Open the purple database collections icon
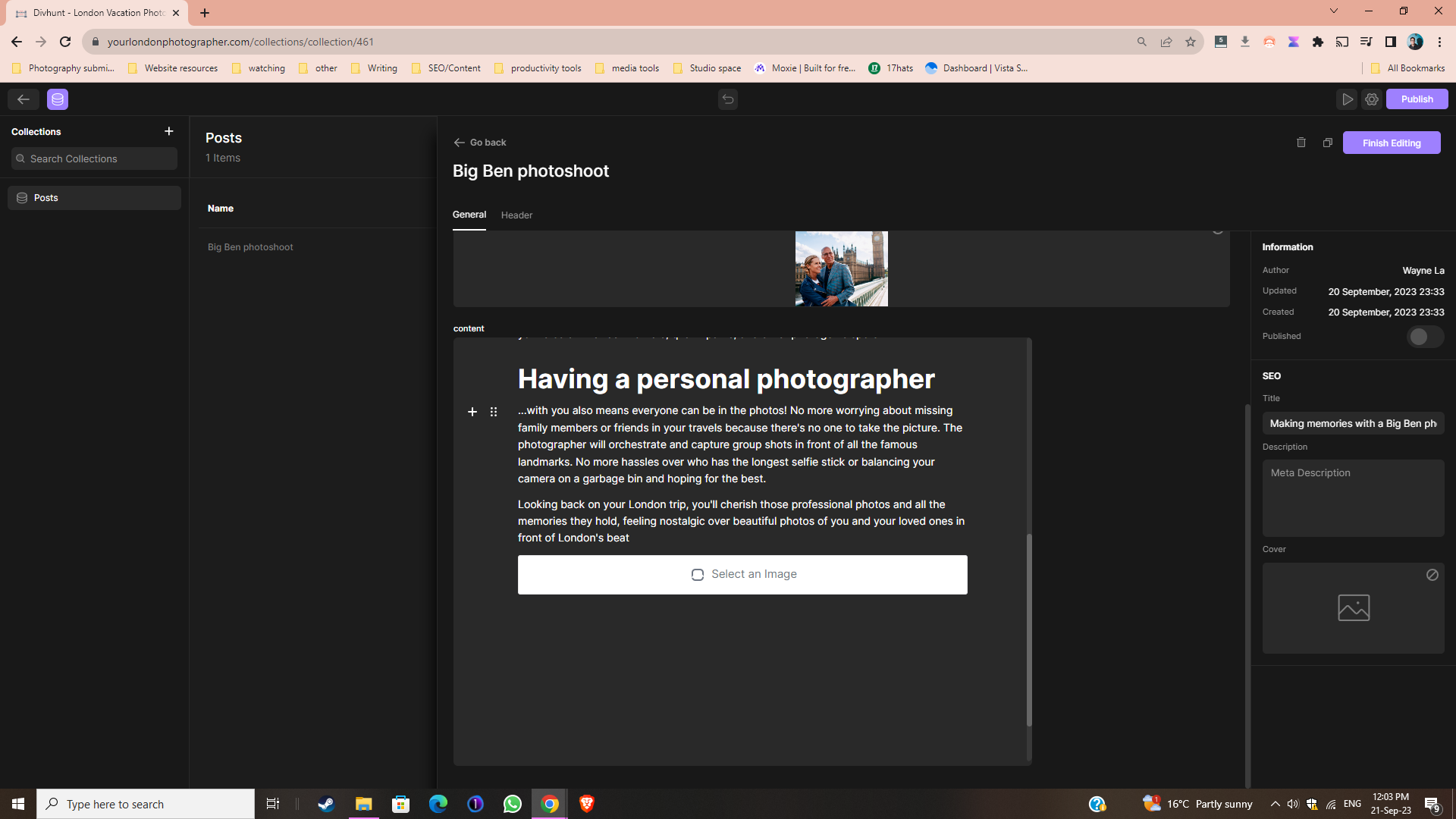This screenshot has width=1456, height=819. pos(58,99)
